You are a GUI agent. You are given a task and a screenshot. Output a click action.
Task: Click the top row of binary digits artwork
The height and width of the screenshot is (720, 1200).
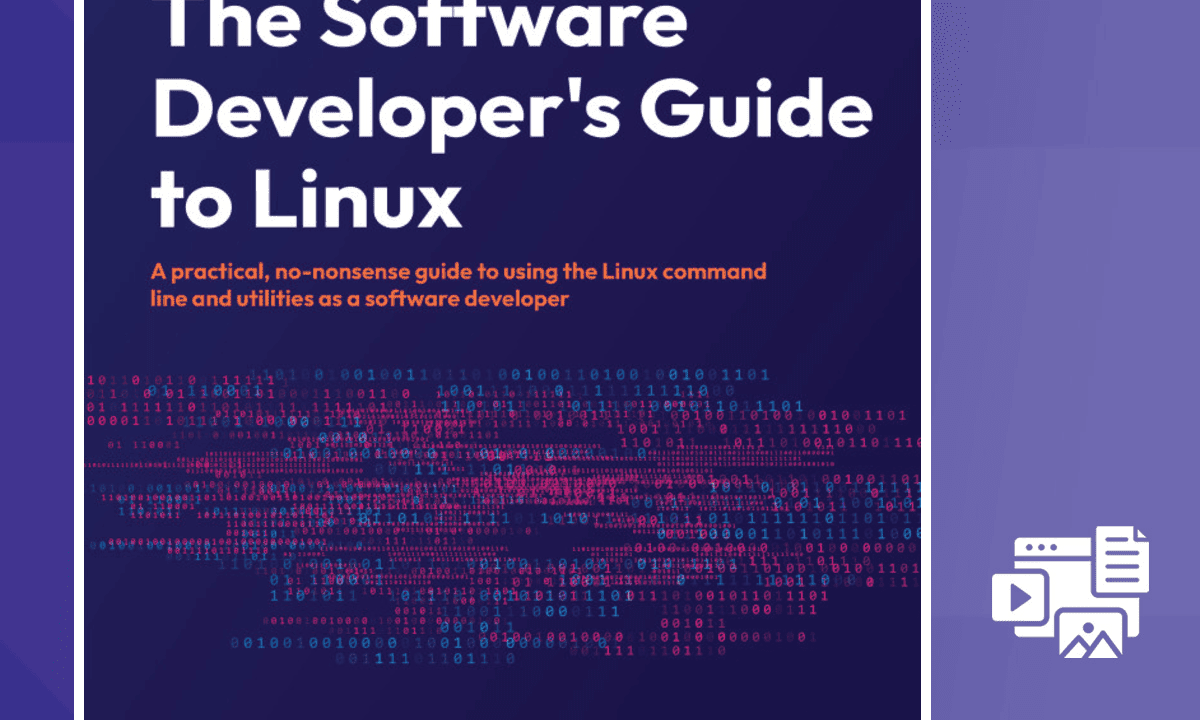pos(500,375)
